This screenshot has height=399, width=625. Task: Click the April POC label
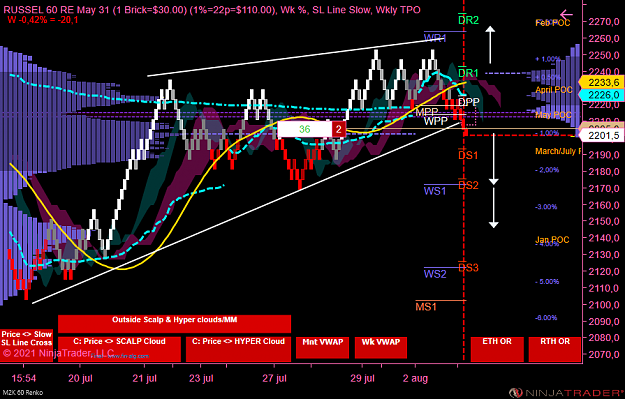tap(554, 90)
